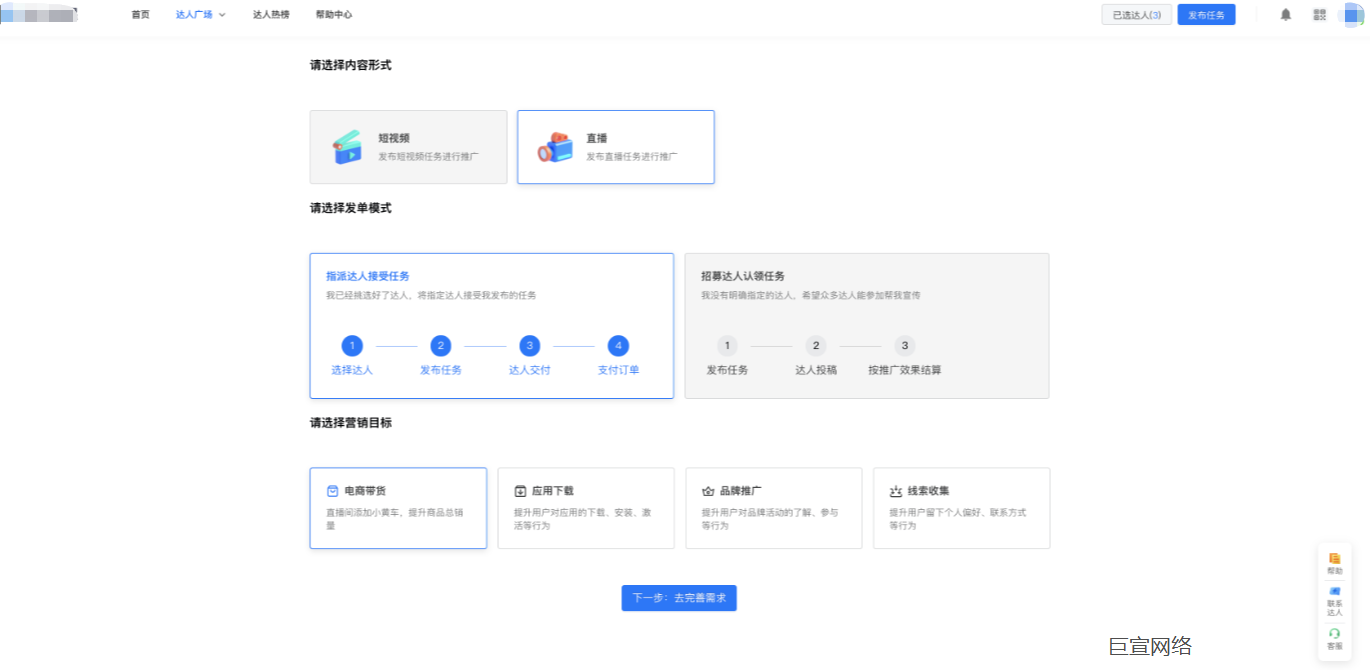Open 帮助 from the right floating sidebar

point(1335,563)
